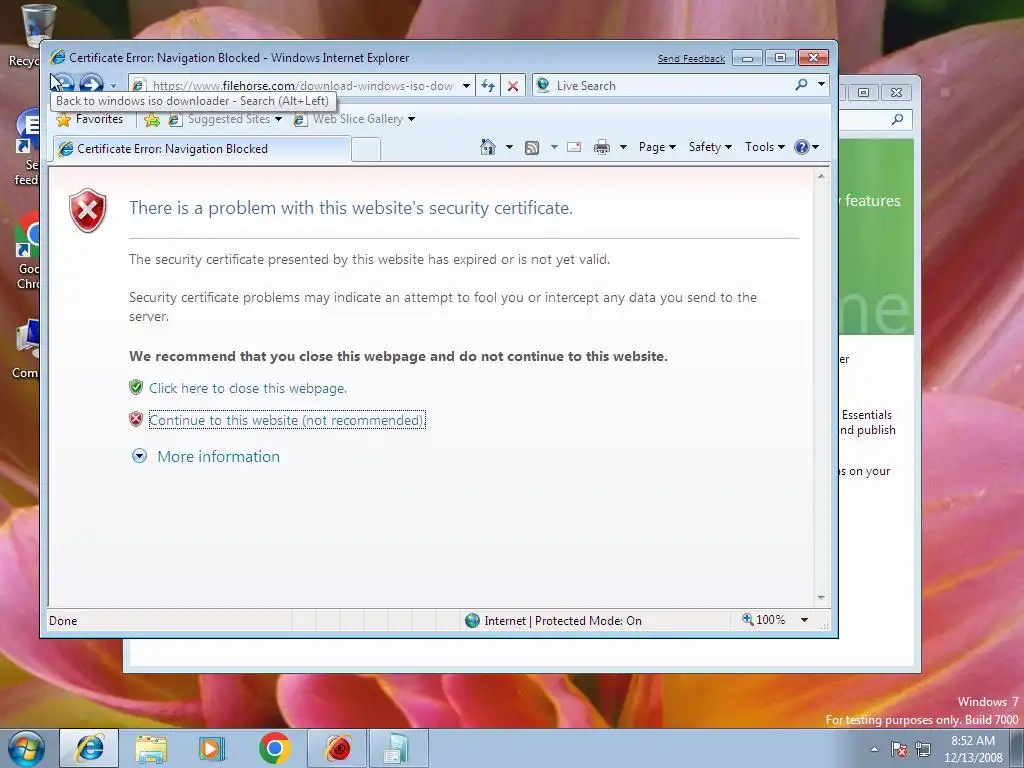Click the red shield certificate error icon
Image resolution: width=1024 pixels, height=768 pixels.
(x=88, y=210)
